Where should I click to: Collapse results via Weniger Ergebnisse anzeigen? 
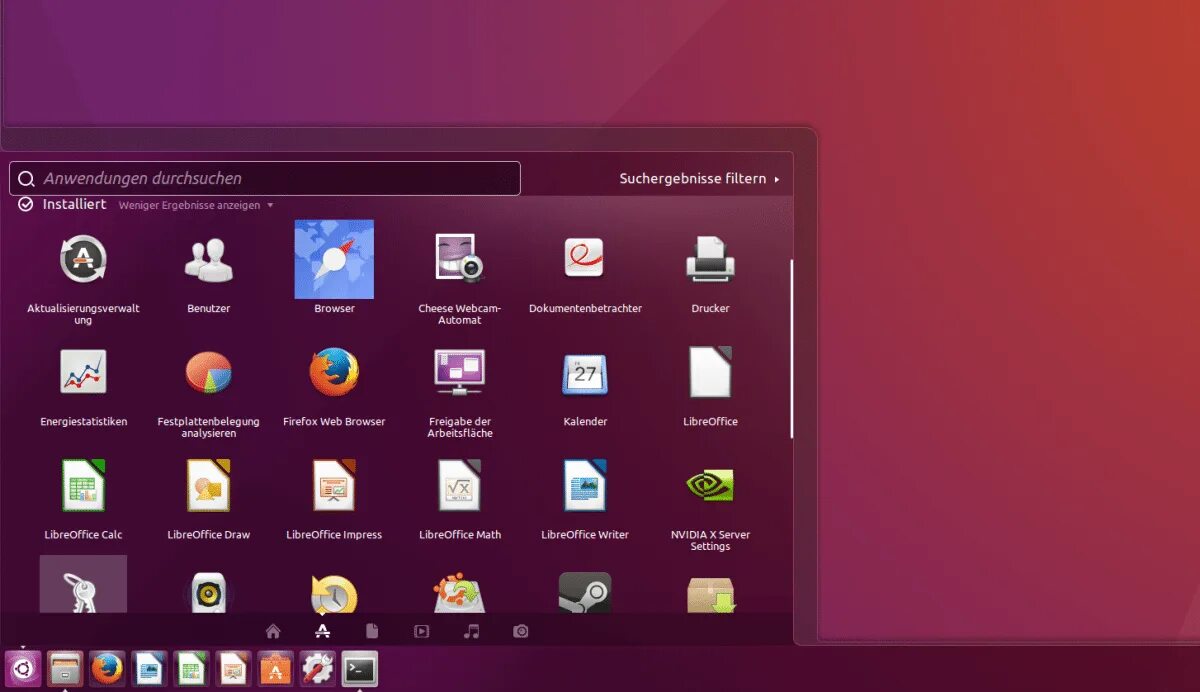click(x=196, y=205)
